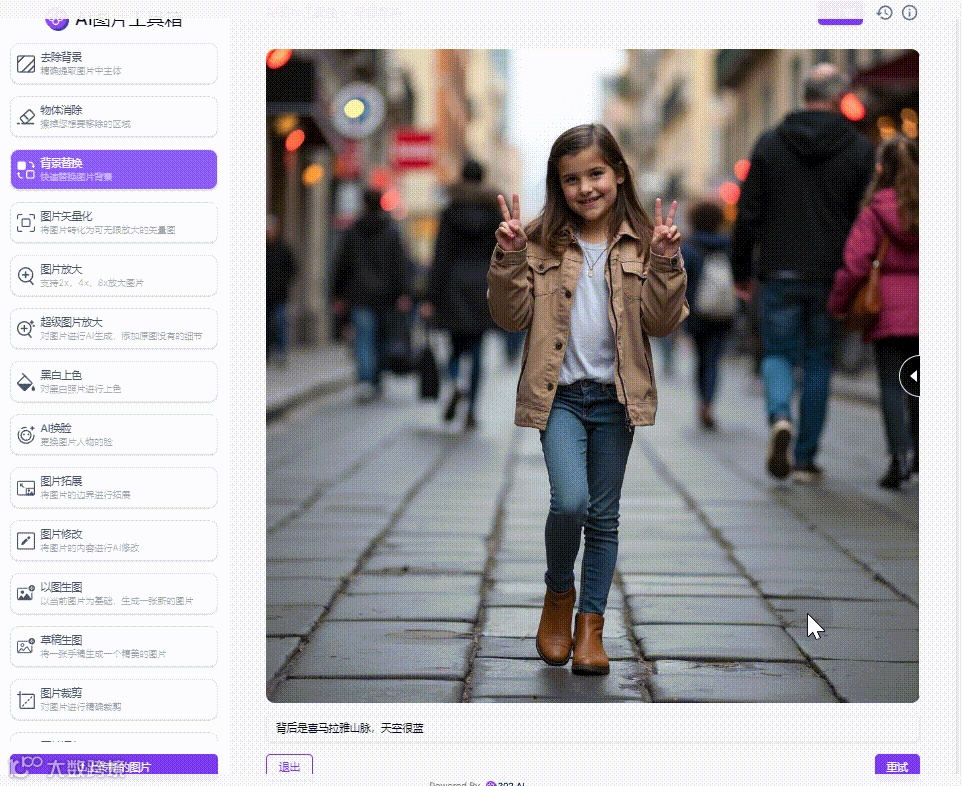Click the girl photo in the preview canvas
Screen dimensions: 962x786
[x=593, y=376]
